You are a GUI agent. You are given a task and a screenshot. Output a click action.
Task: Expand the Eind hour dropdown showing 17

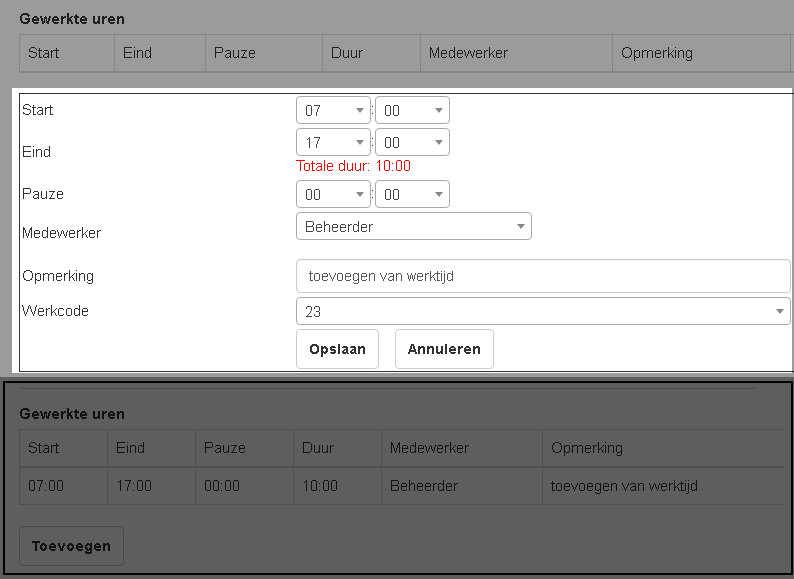coord(333,143)
